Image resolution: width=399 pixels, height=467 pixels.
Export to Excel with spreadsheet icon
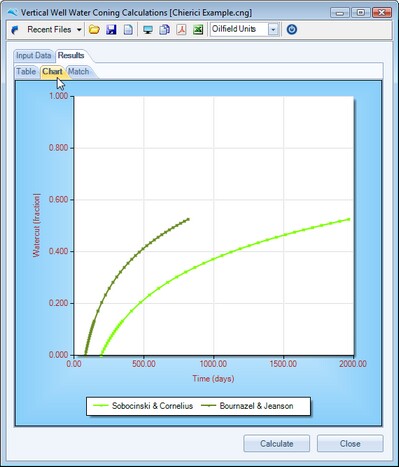coord(198,30)
